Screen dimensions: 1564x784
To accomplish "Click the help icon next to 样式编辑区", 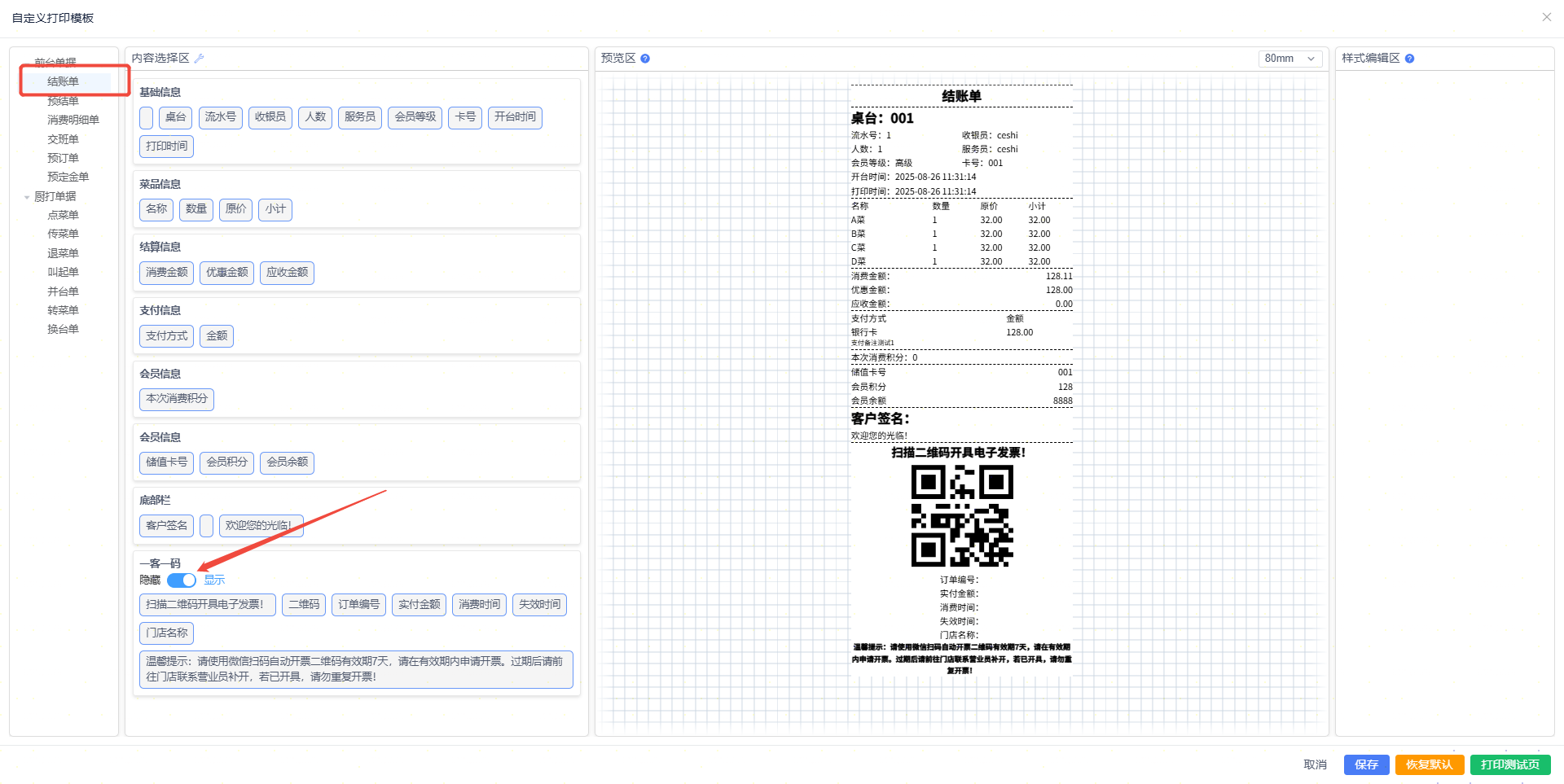I will 1410,59.
